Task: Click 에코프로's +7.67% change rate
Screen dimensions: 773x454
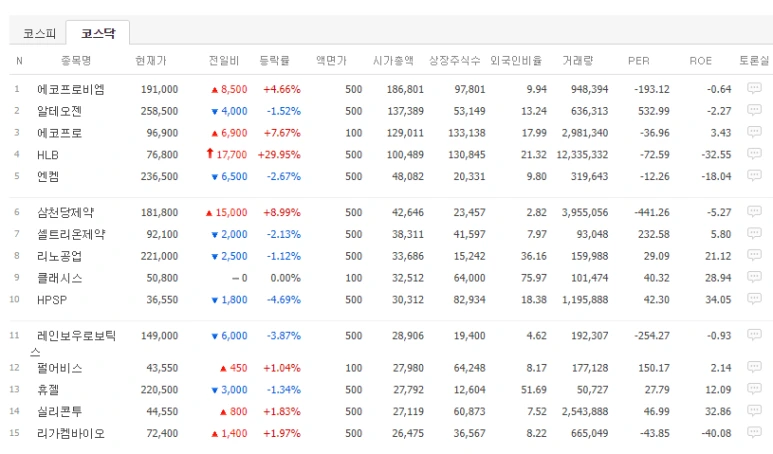Action: coord(281,133)
